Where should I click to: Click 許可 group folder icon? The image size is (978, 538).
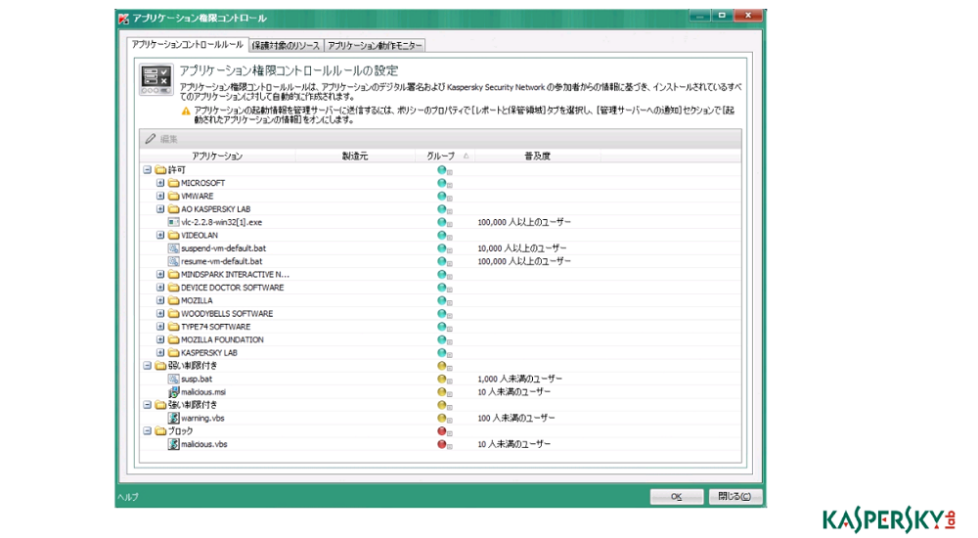(160, 170)
